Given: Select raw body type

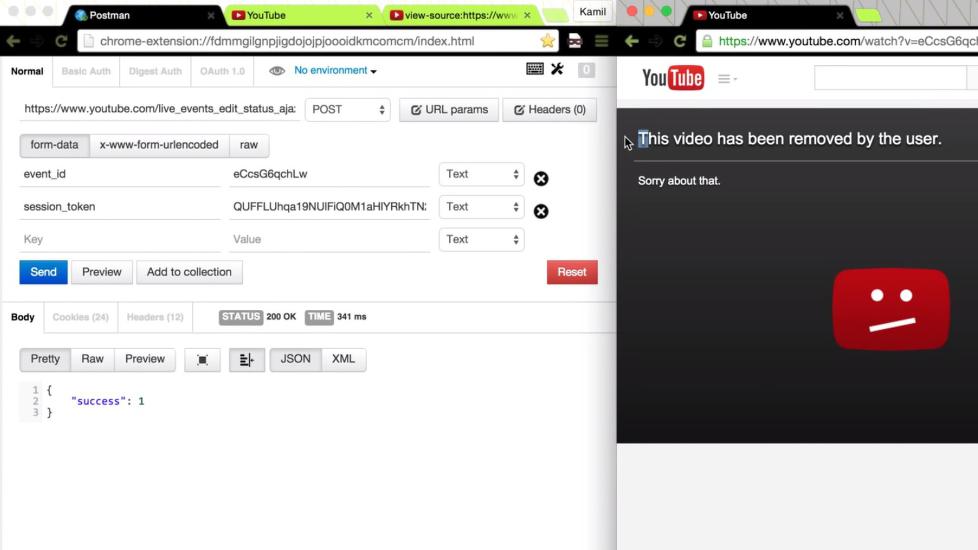Looking at the screenshot, I should click(249, 145).
